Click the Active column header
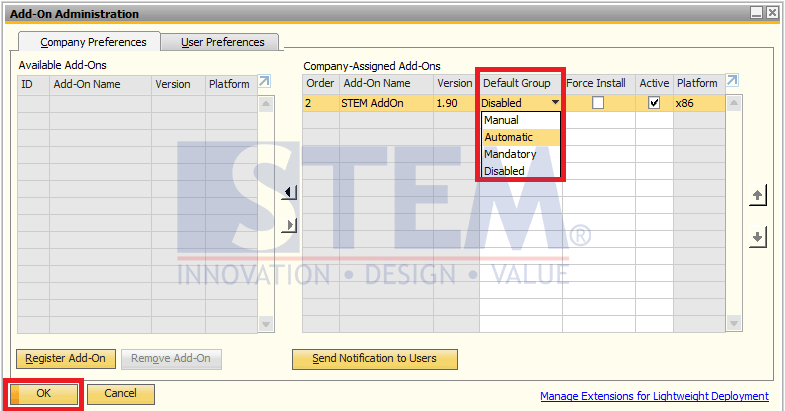The width and height of the screenshot is (785, 411). 654,83
